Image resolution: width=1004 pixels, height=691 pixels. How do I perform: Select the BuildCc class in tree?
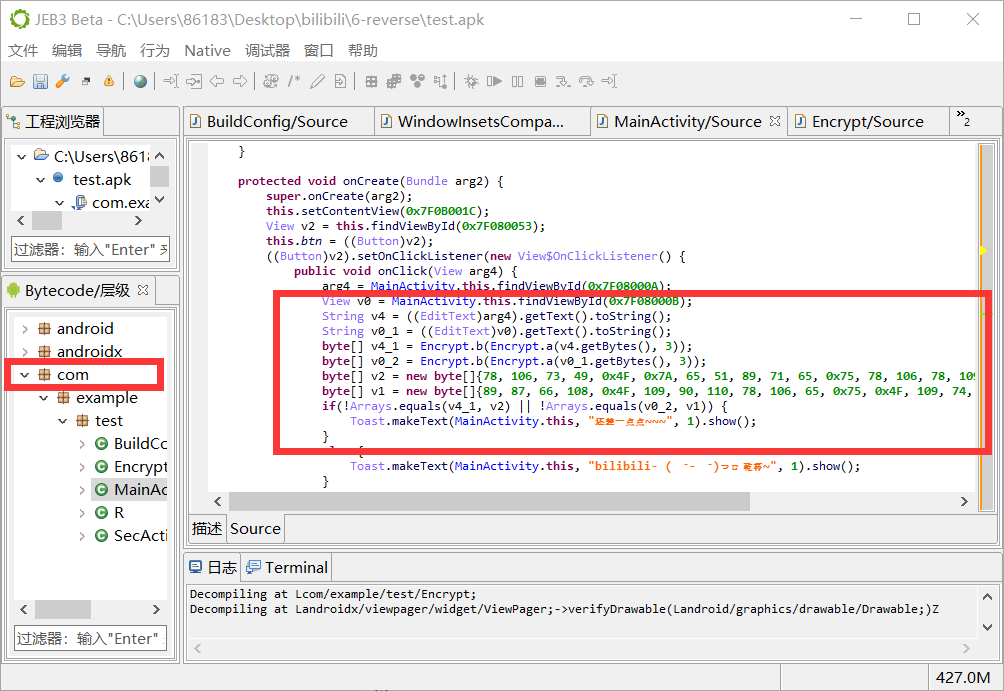pos(131,444)
